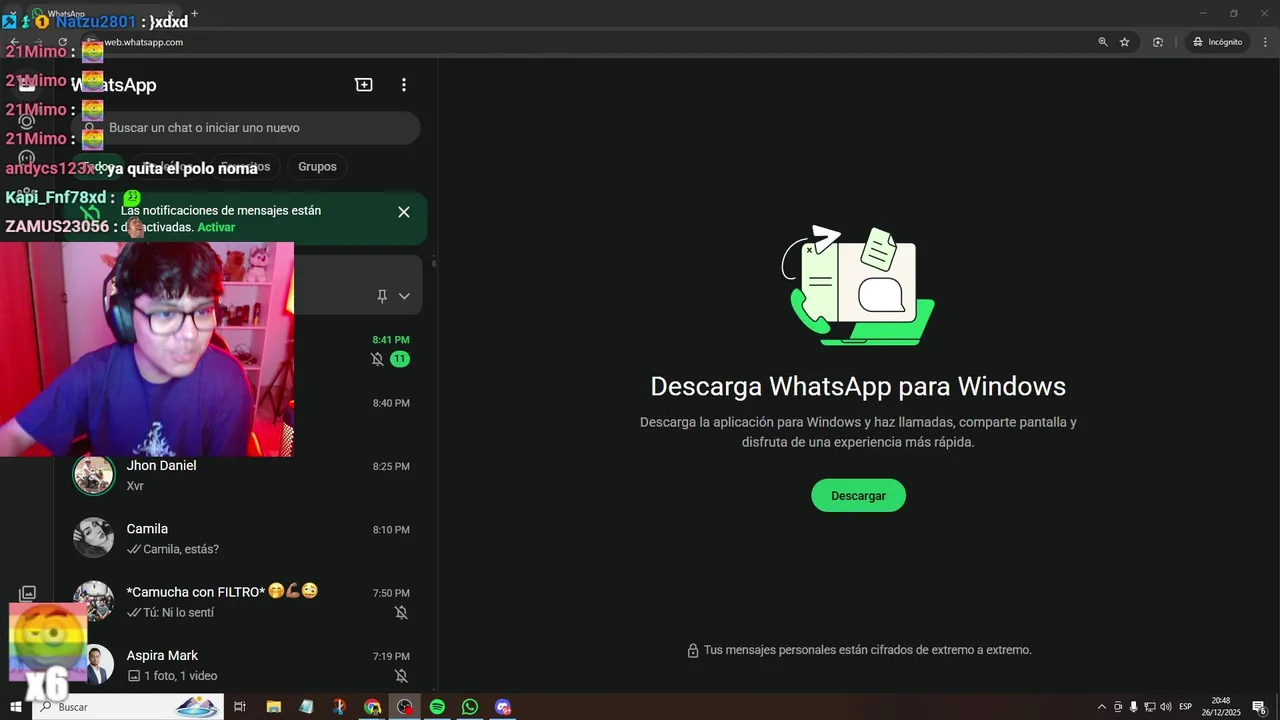This screenshot has width=1280, height=720.
Task: Open the media gallery icon in sidebar
Action: [28, 594]
